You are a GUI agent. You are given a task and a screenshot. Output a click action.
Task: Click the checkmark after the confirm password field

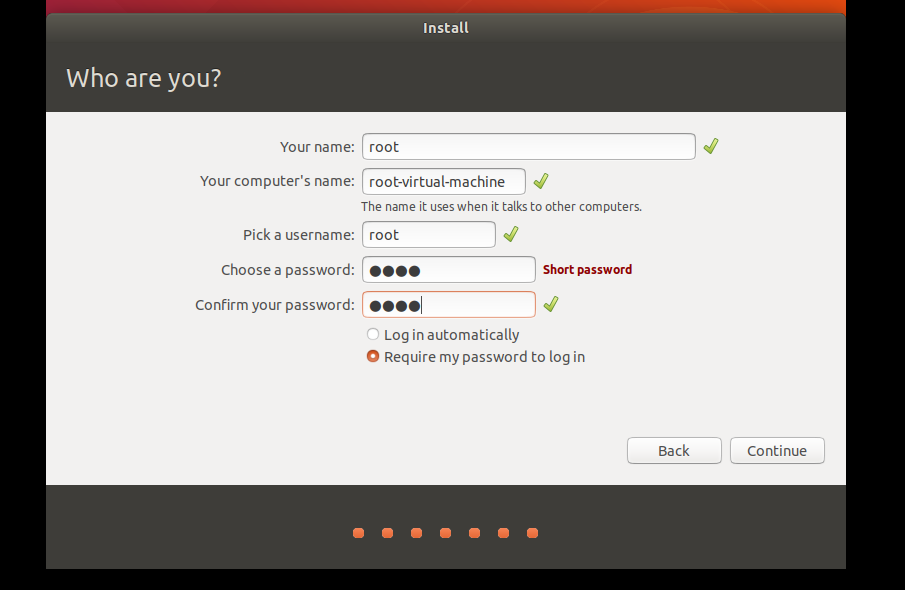[x=550, y=304]
